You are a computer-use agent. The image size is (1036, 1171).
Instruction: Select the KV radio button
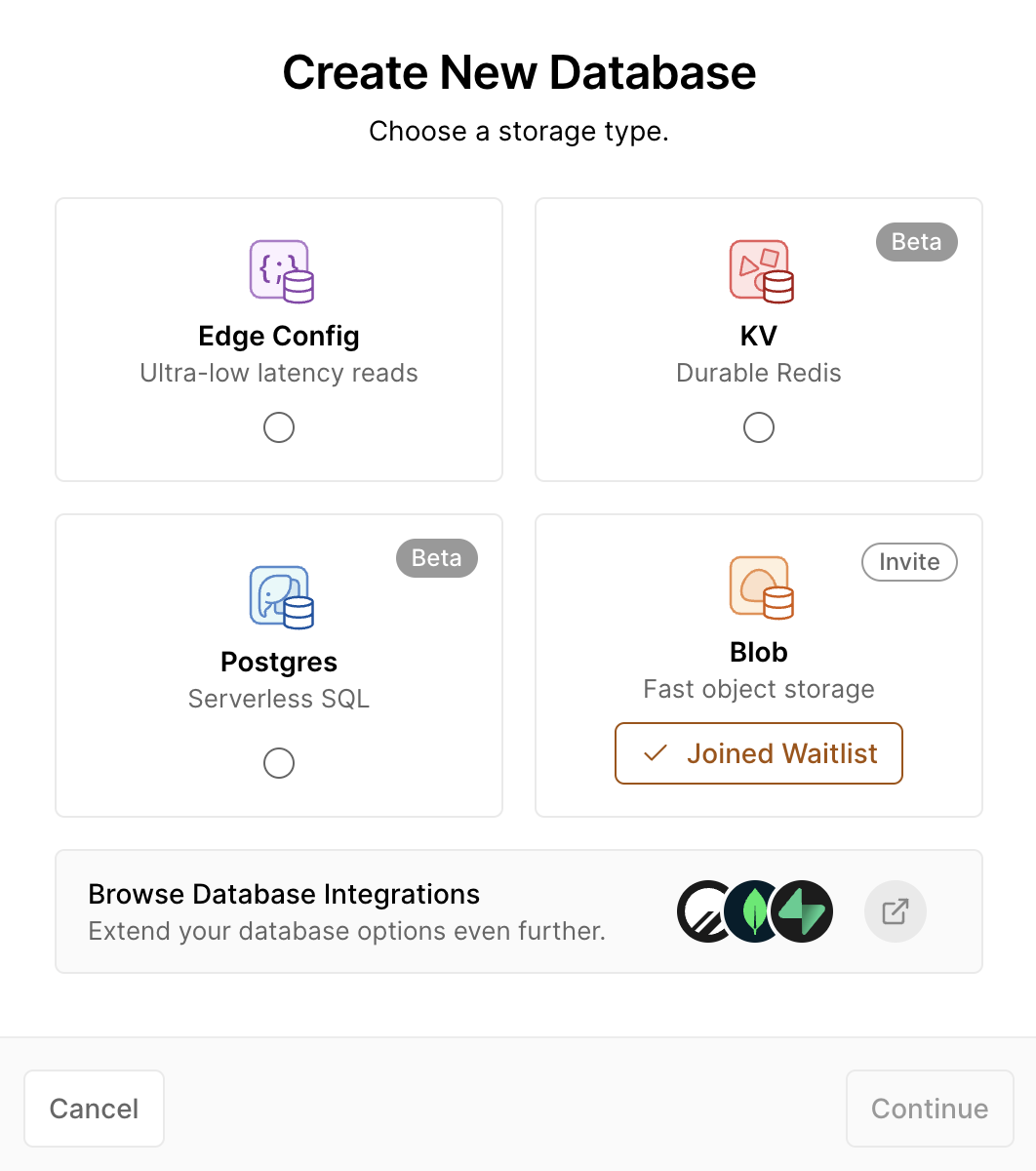tap(759, 427)
